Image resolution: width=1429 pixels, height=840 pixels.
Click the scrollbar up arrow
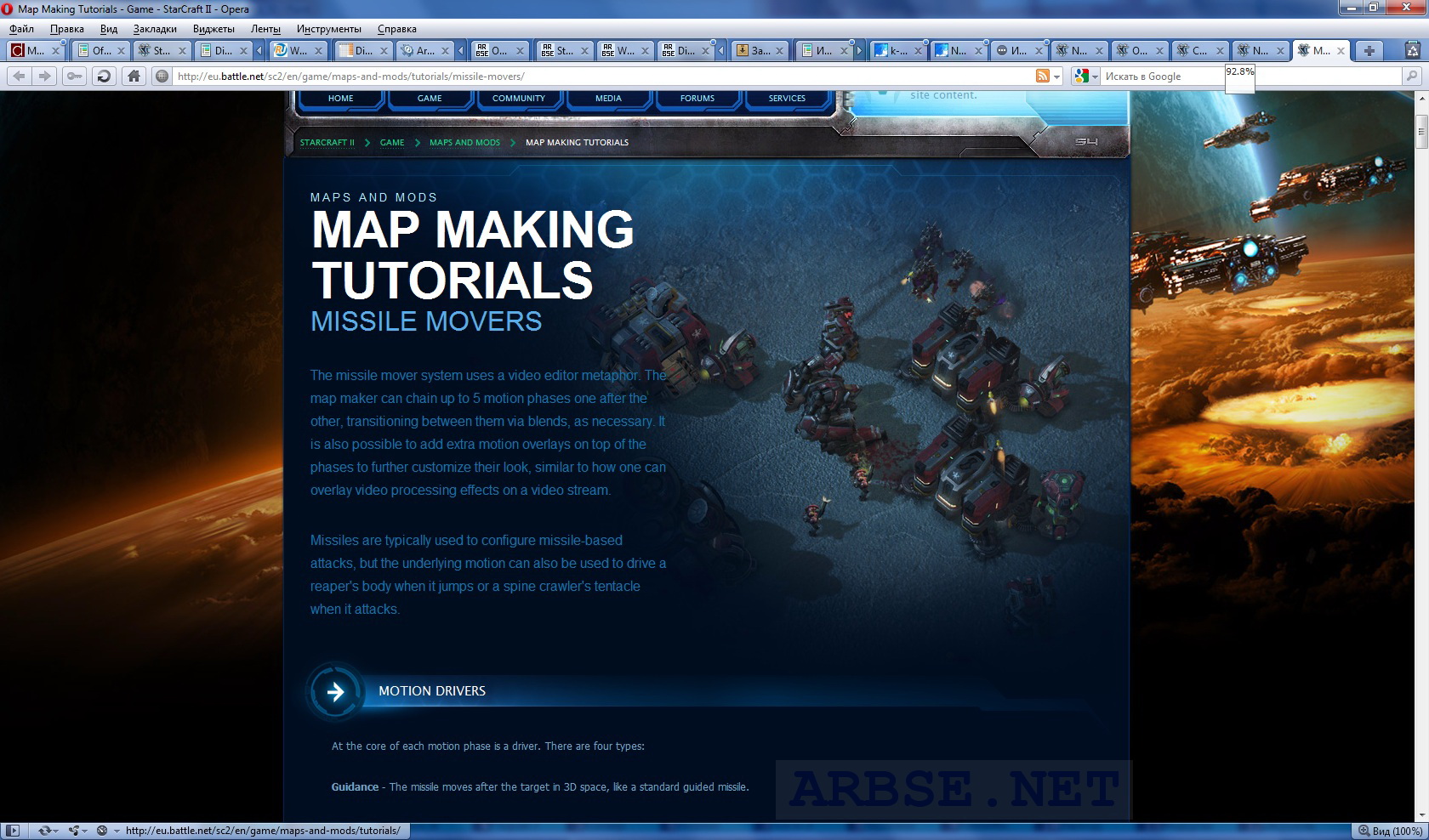click(1421, 99)
